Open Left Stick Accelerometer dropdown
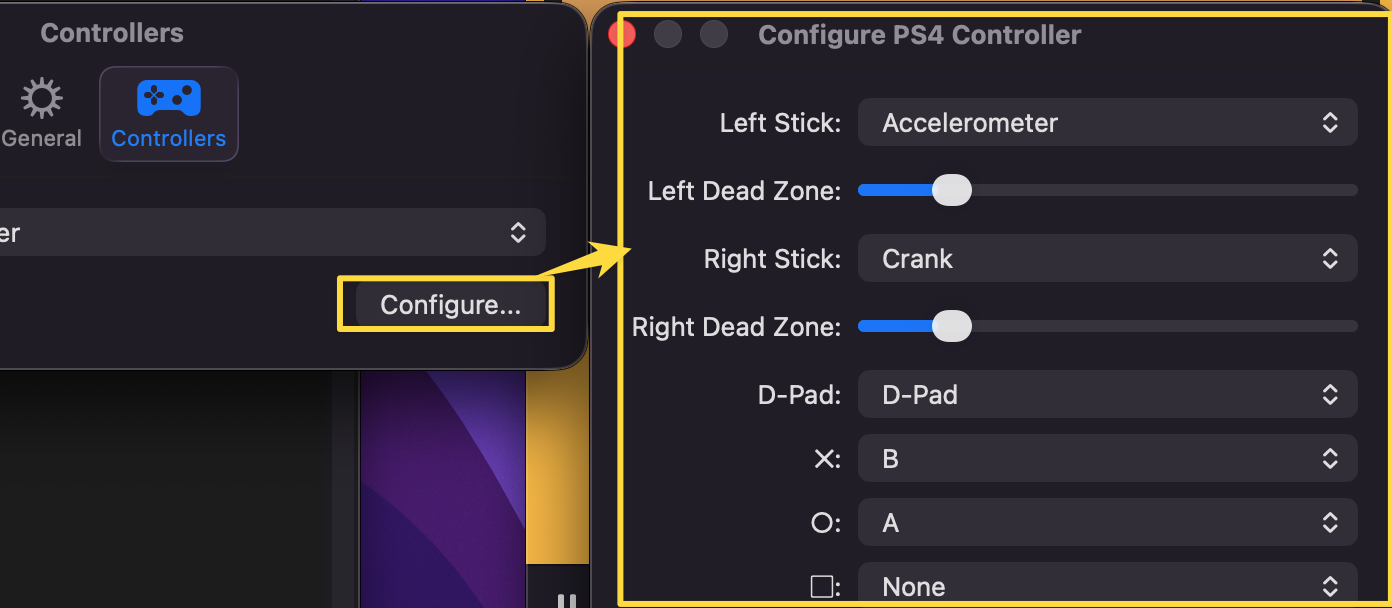The image size is (1392, 608). (1107, 123)
